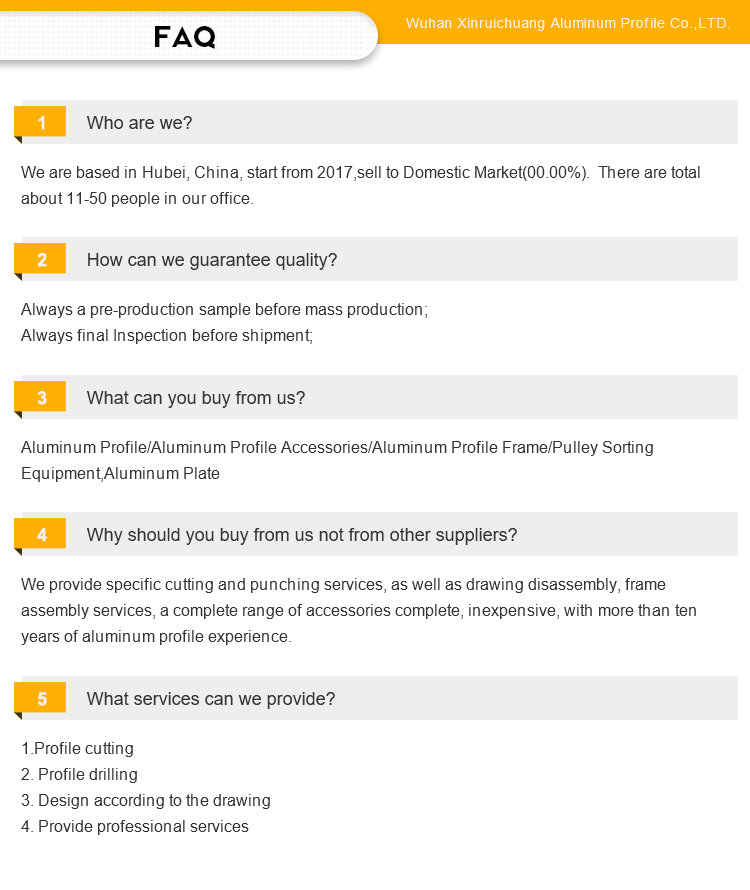Click the cutting and punching services paragraph
750x890 pixels.
click(x=359, y=610)
